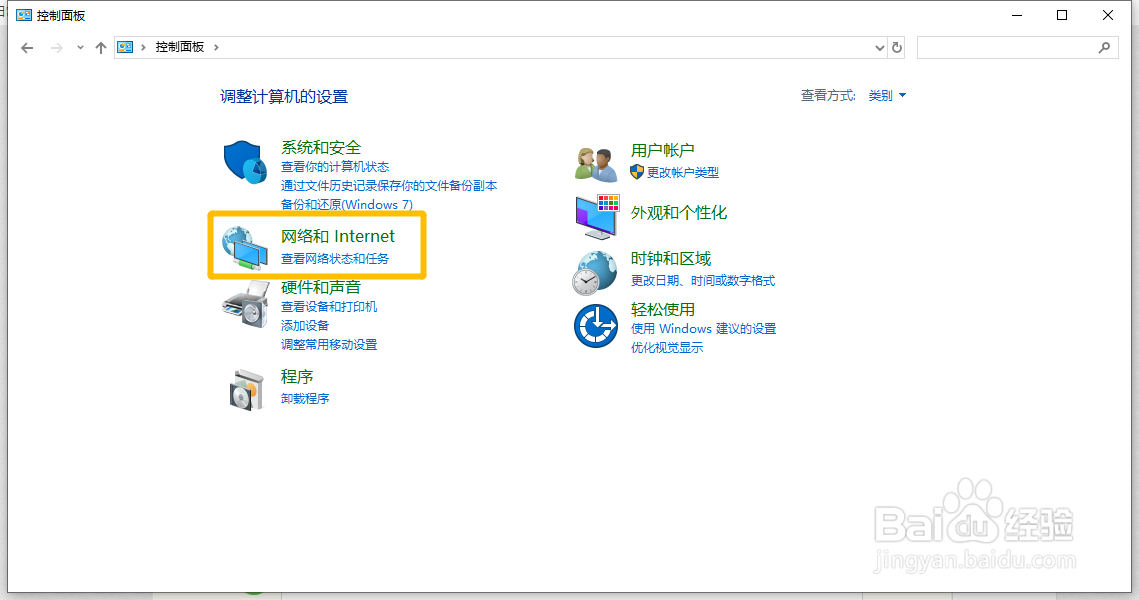Open the 时钟和区域 heading link
The height and width of the screenshot is (600, 1139).
(670, 259)
